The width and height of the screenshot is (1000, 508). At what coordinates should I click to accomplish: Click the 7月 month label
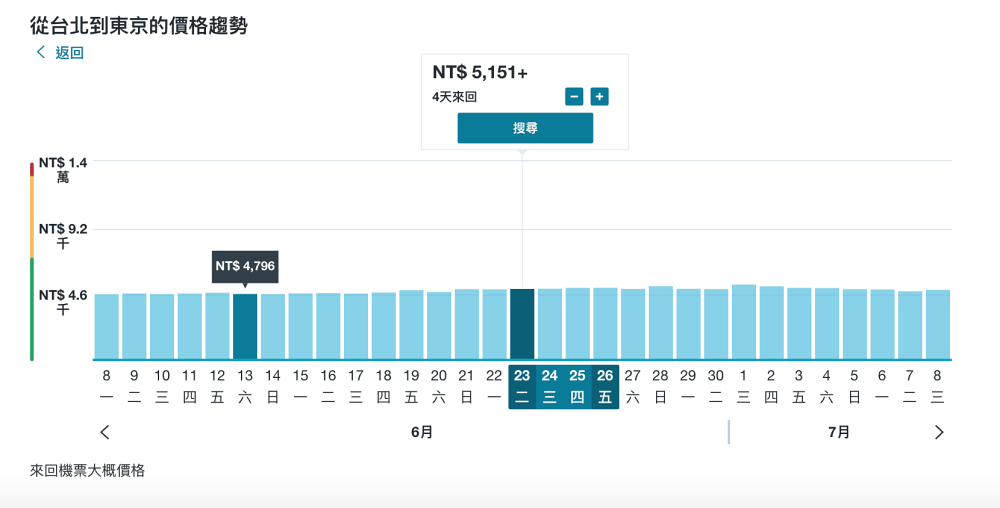(x=839, y=432)
